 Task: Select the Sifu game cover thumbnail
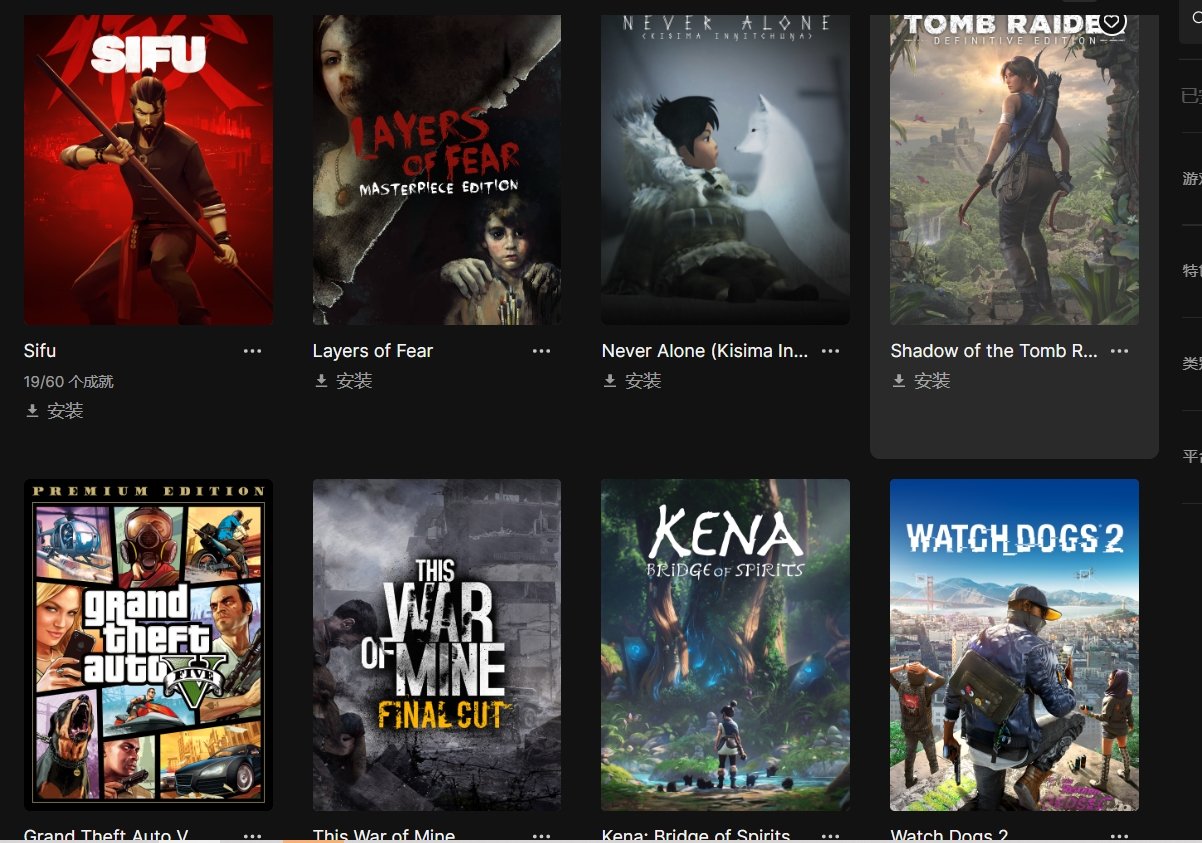coord(148,170)
